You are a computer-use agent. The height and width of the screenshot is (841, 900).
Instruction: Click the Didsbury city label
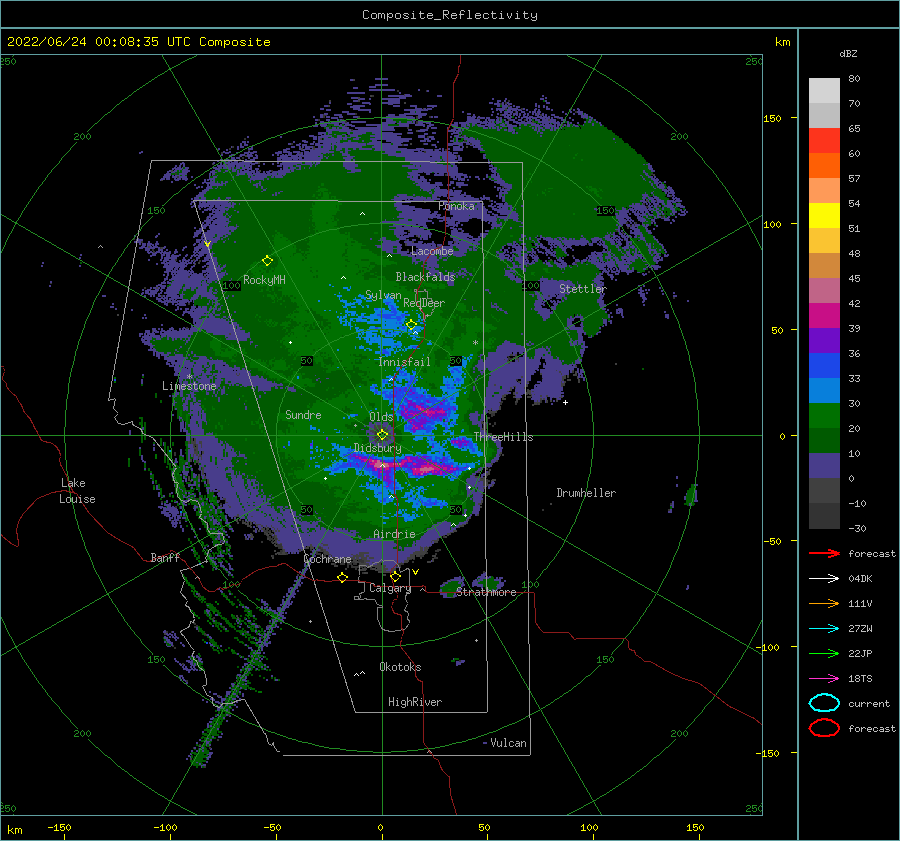click(377, 448)
